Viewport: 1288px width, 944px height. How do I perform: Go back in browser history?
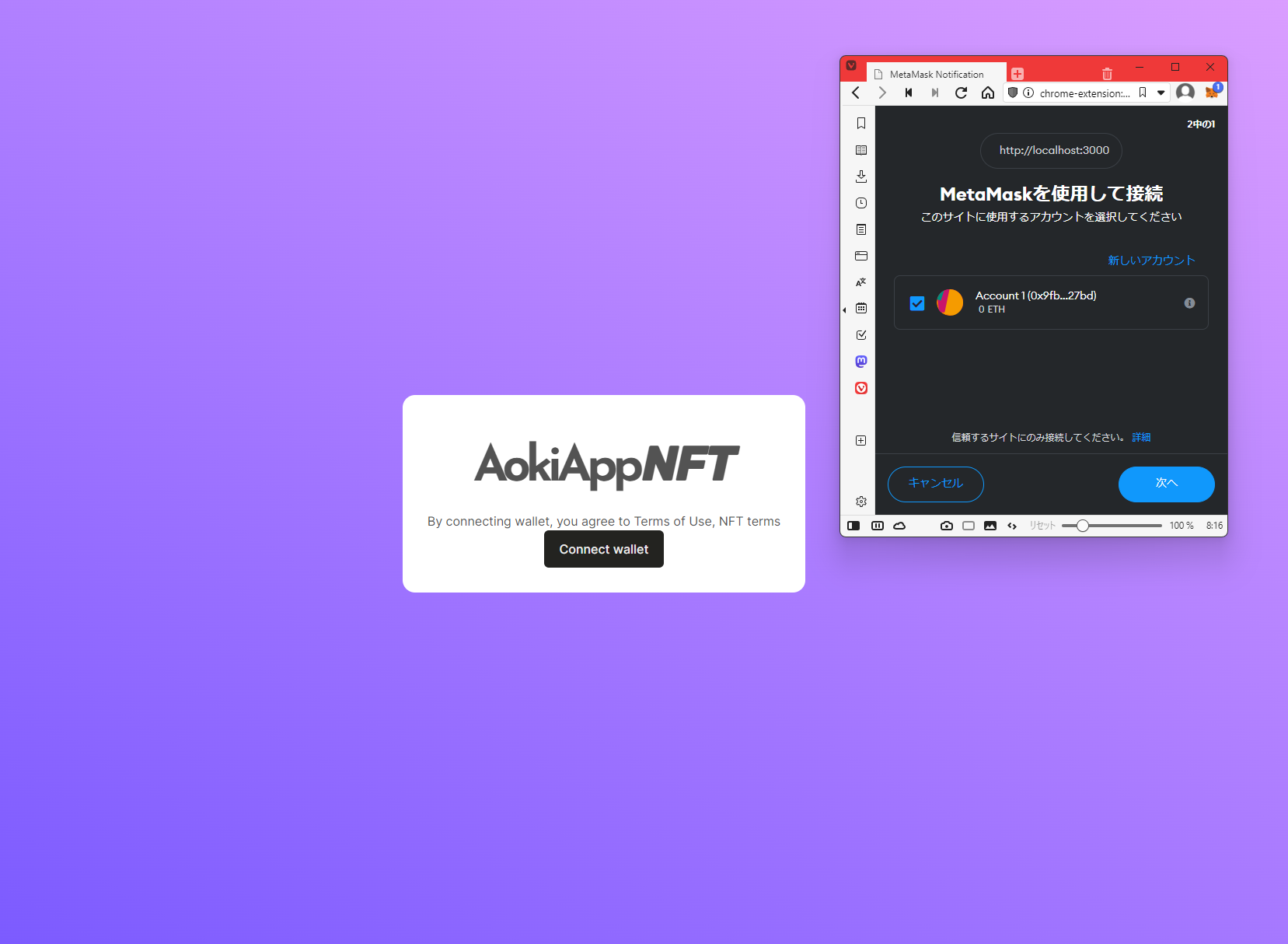[856, 93]
